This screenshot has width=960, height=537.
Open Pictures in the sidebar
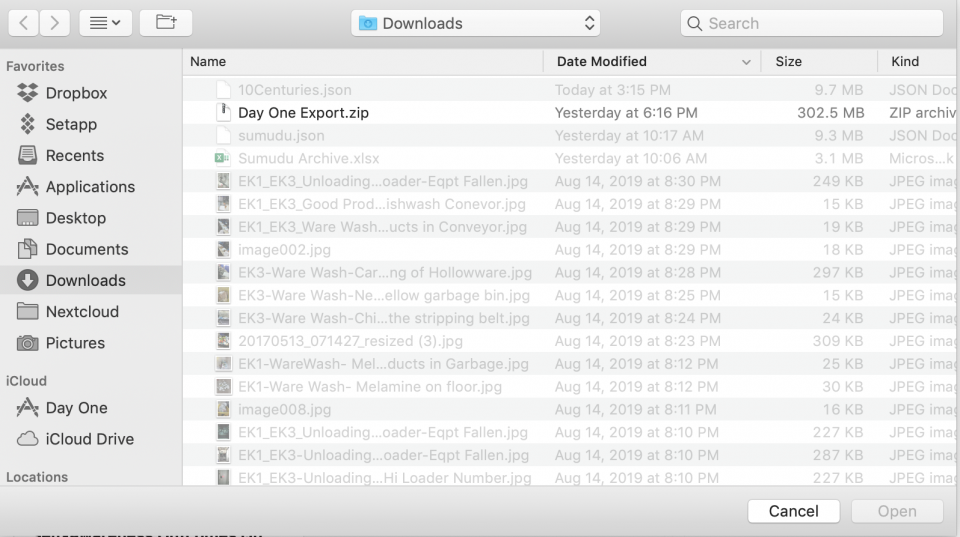click(91, 343)
